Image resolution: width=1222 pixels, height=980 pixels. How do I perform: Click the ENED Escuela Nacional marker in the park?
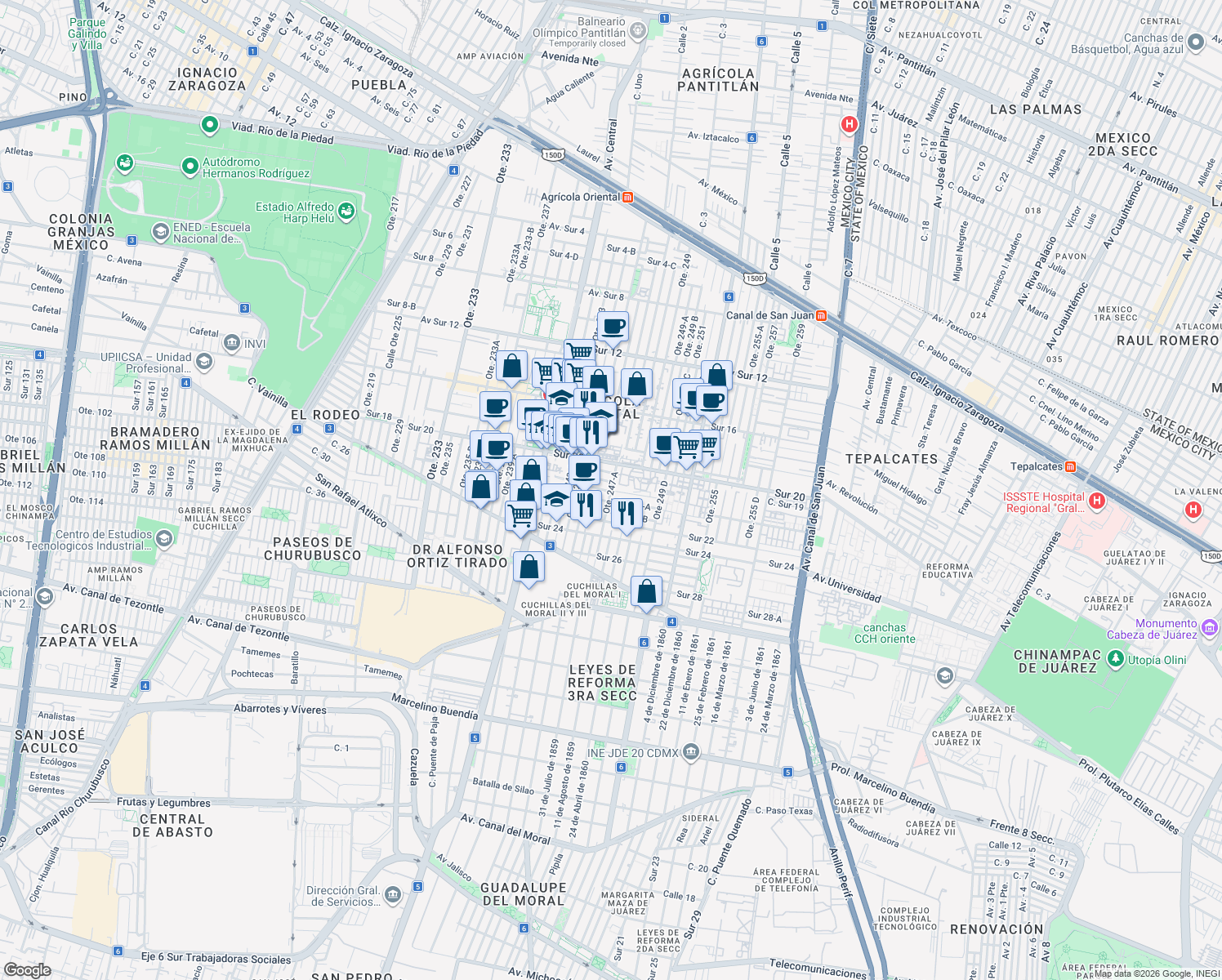tap(160, 232)
